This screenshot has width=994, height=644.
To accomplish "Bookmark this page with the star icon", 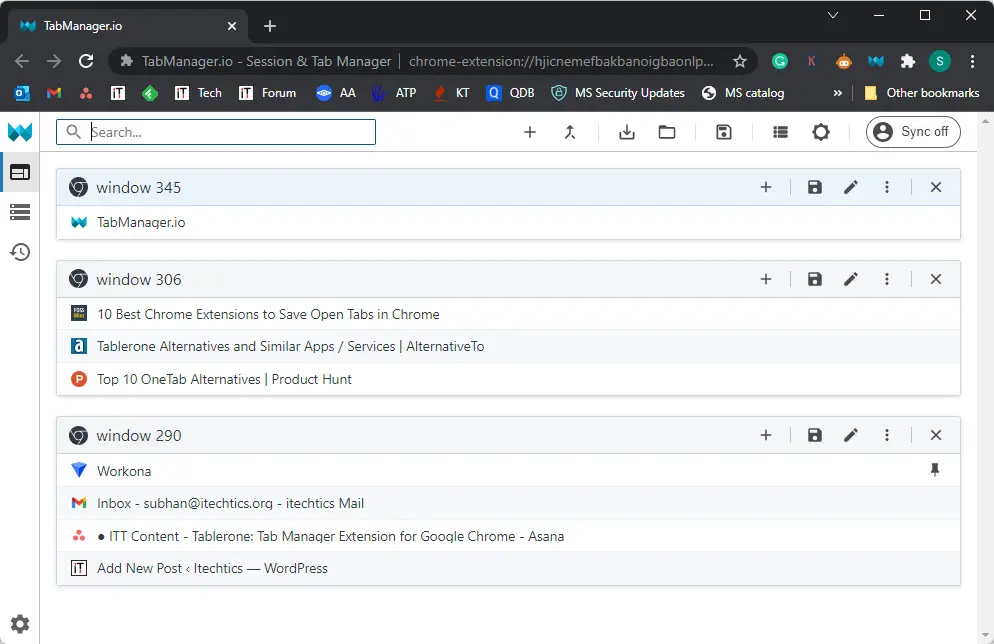I will pyautogui.click(x=739, y=61).
